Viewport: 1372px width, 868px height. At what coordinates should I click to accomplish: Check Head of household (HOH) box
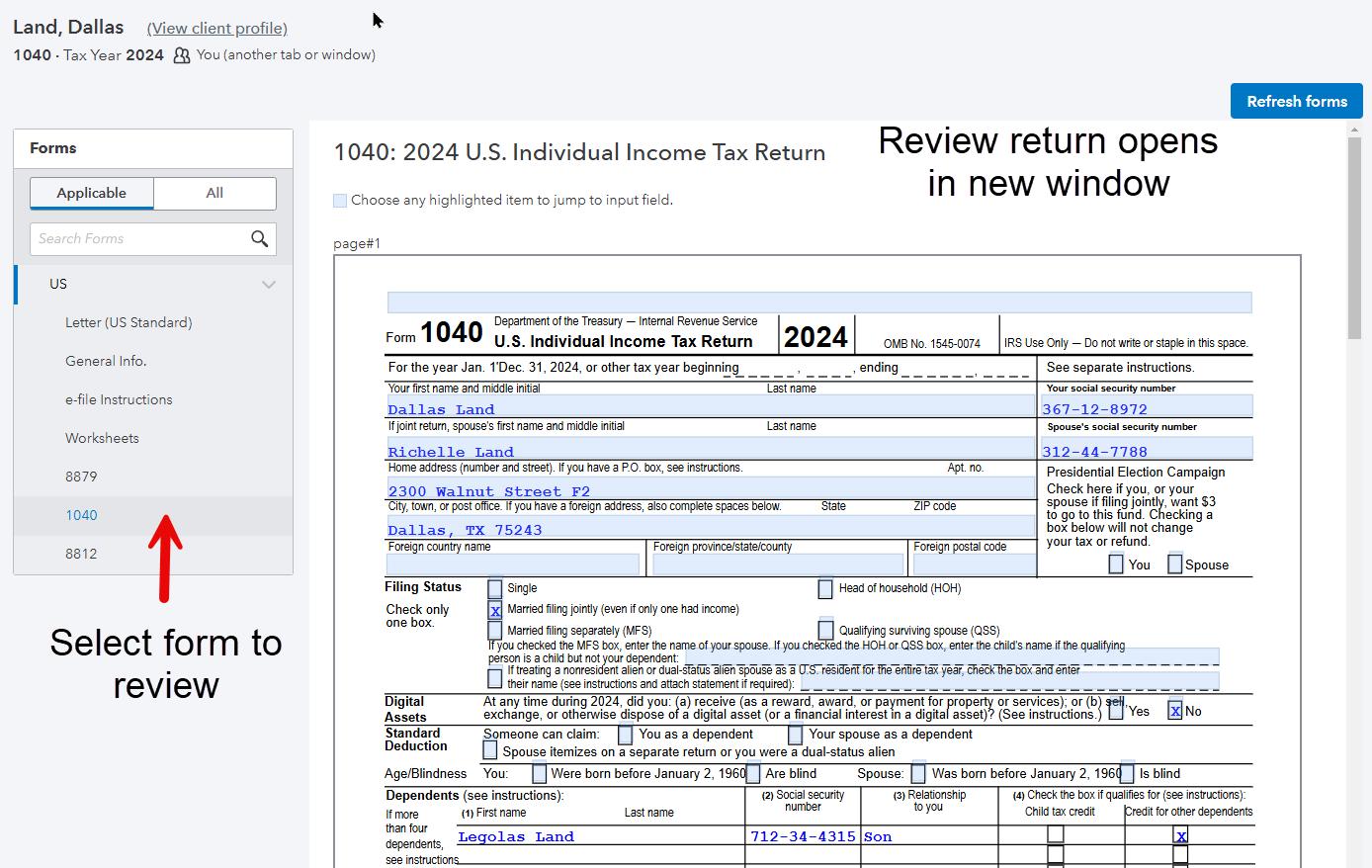click(x=825, y=589)
